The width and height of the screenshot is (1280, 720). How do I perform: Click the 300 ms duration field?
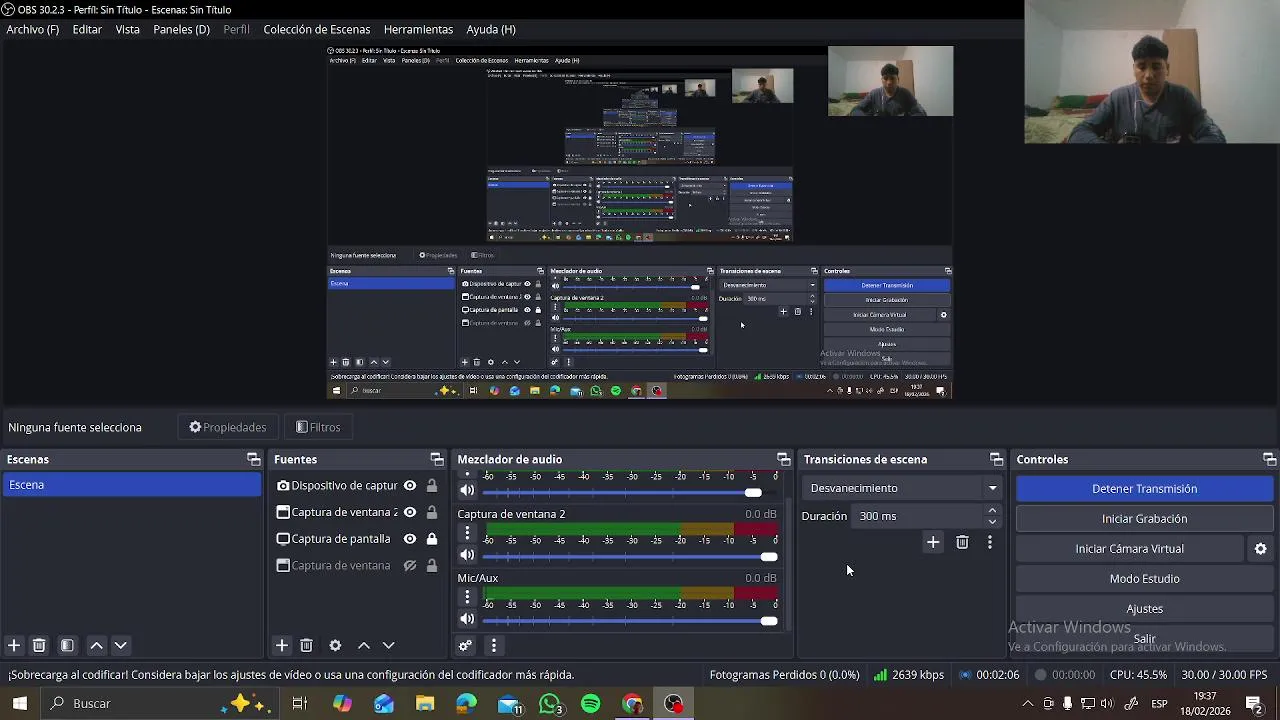pos(918,516)
